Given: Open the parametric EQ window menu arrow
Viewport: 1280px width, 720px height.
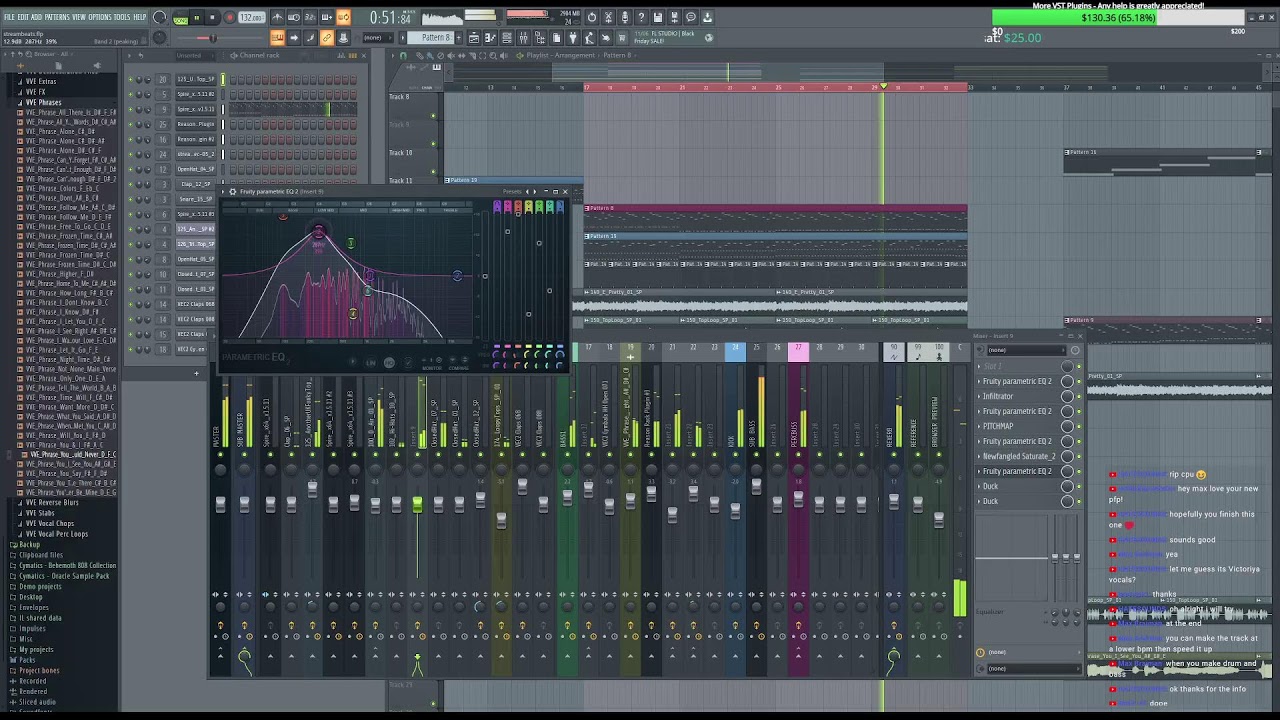Looking at the screenshot, I should [223, 192].
